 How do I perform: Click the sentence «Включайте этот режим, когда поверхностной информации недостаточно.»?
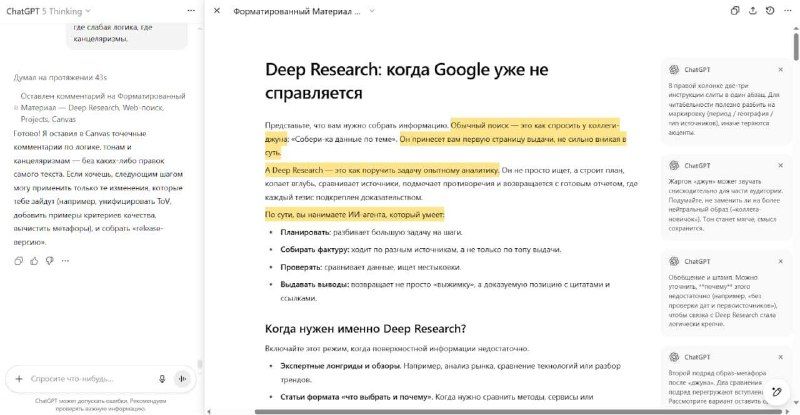point(397,349)
